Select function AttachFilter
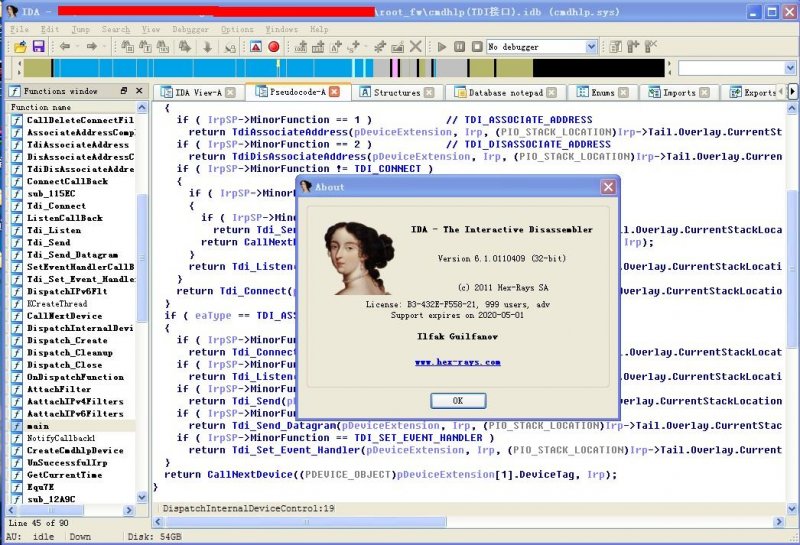Image resolution: width=800 pixels, height=545 pixels. click(59, 389)
